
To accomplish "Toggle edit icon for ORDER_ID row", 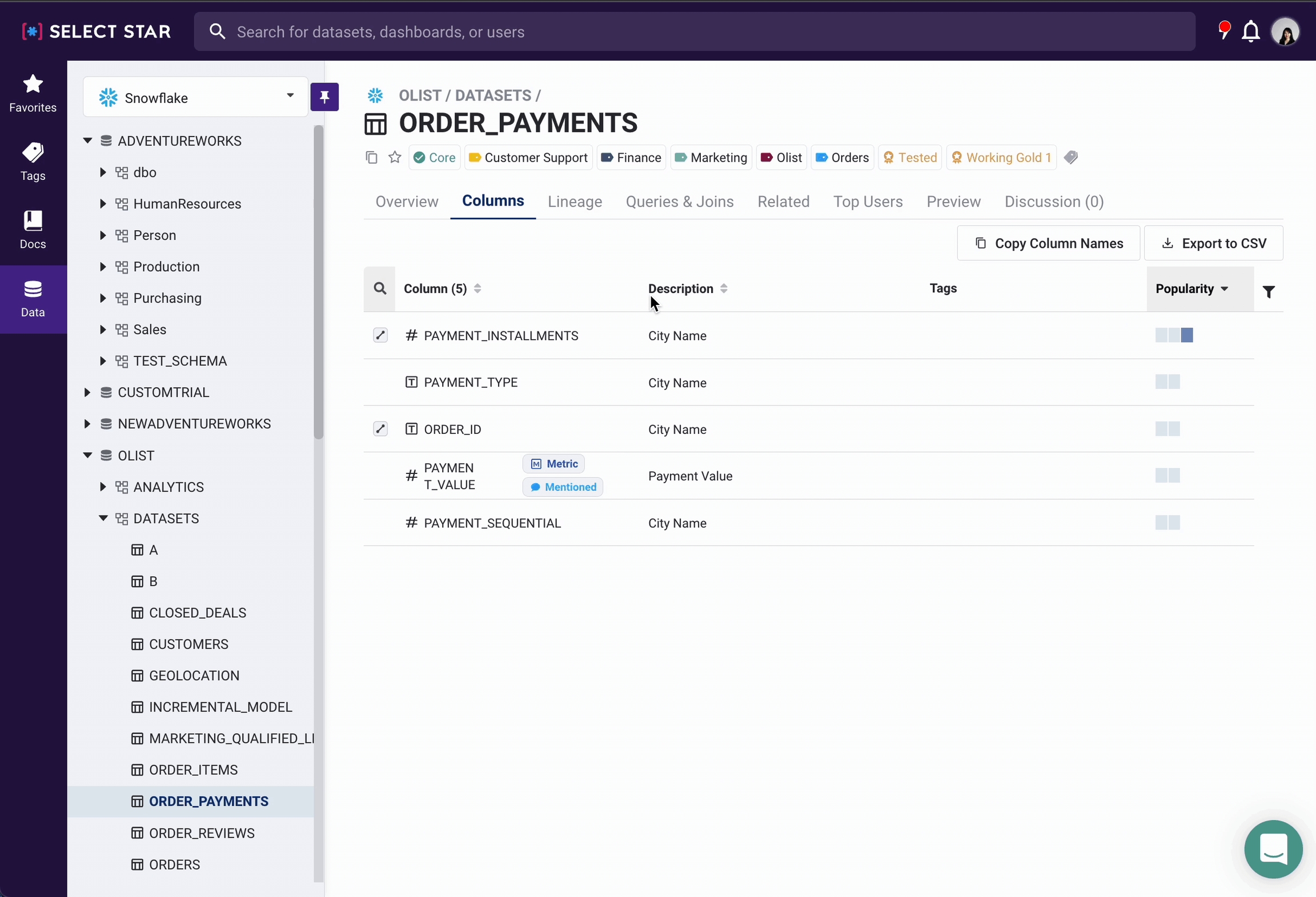I will point(380,429).
